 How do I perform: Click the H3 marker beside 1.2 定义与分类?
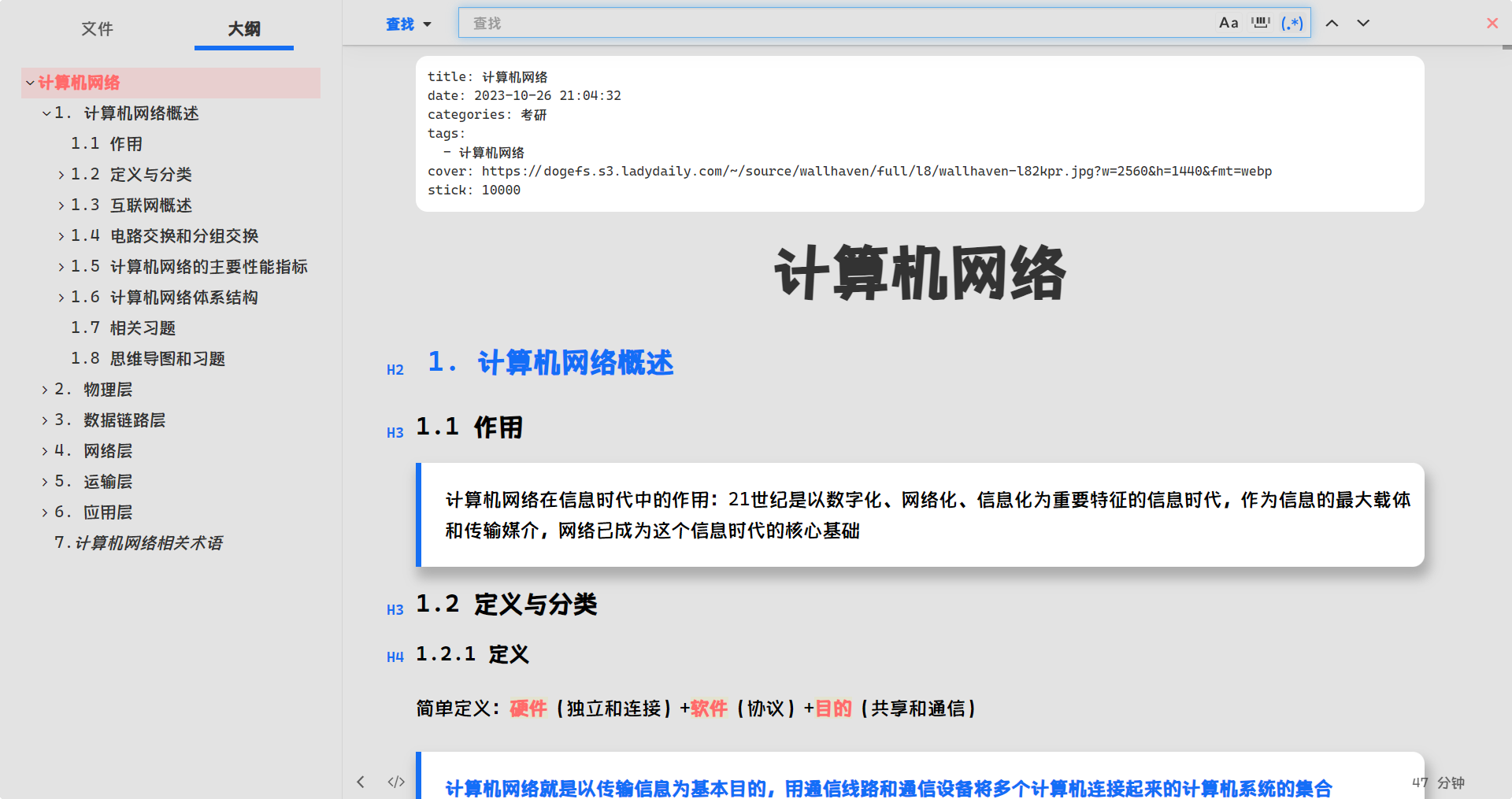point(395,610)
